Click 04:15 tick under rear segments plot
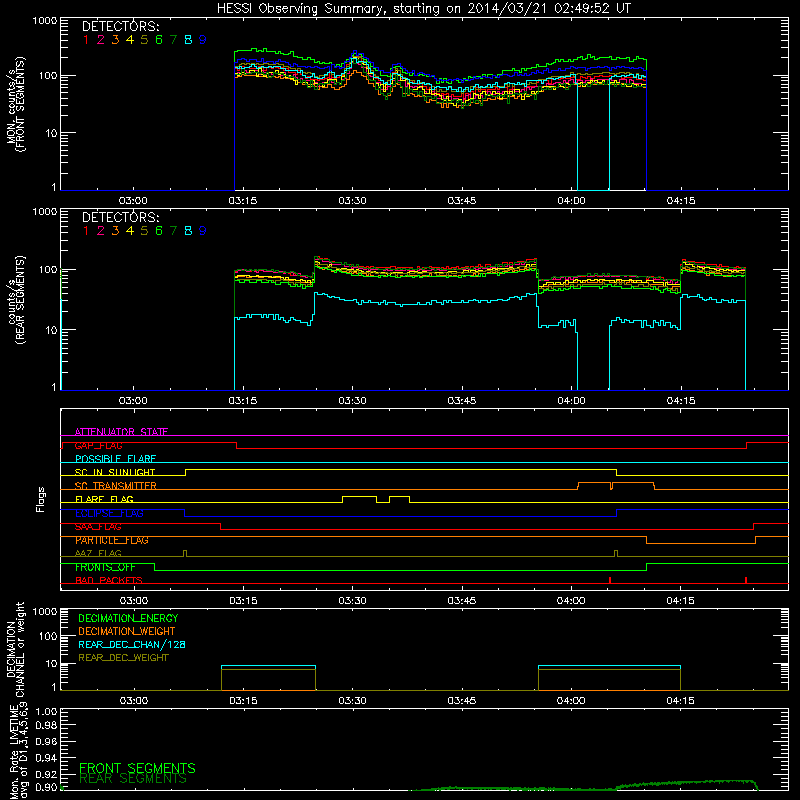 coord(681,401)
